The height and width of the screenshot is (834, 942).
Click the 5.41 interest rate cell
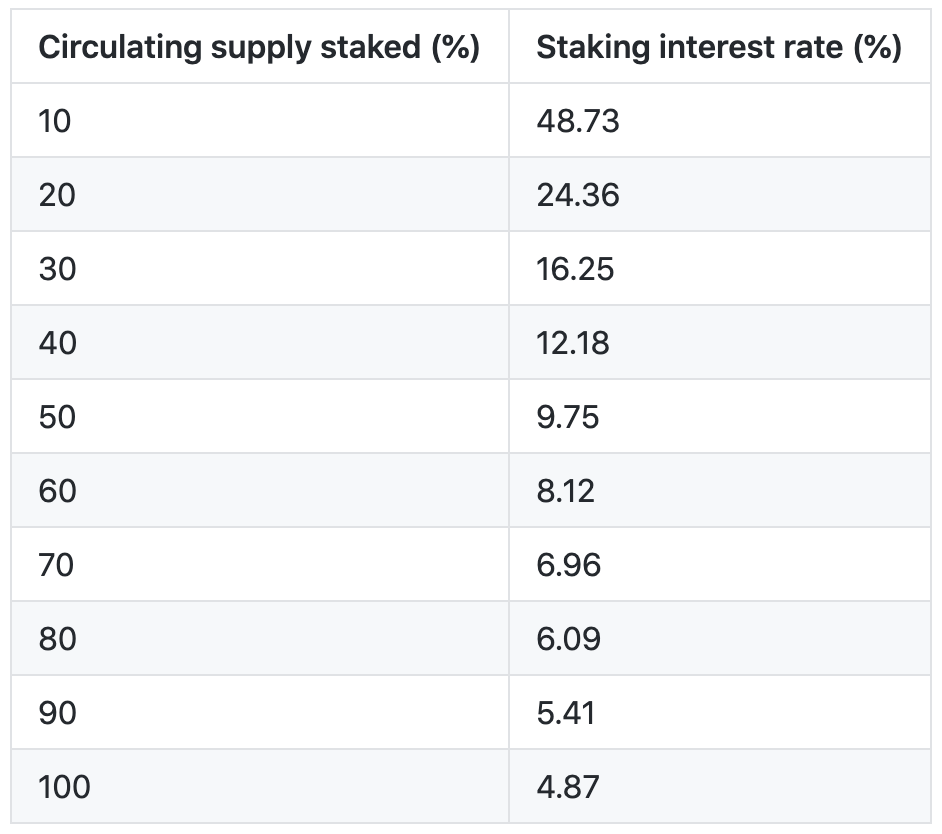[566, 713]
